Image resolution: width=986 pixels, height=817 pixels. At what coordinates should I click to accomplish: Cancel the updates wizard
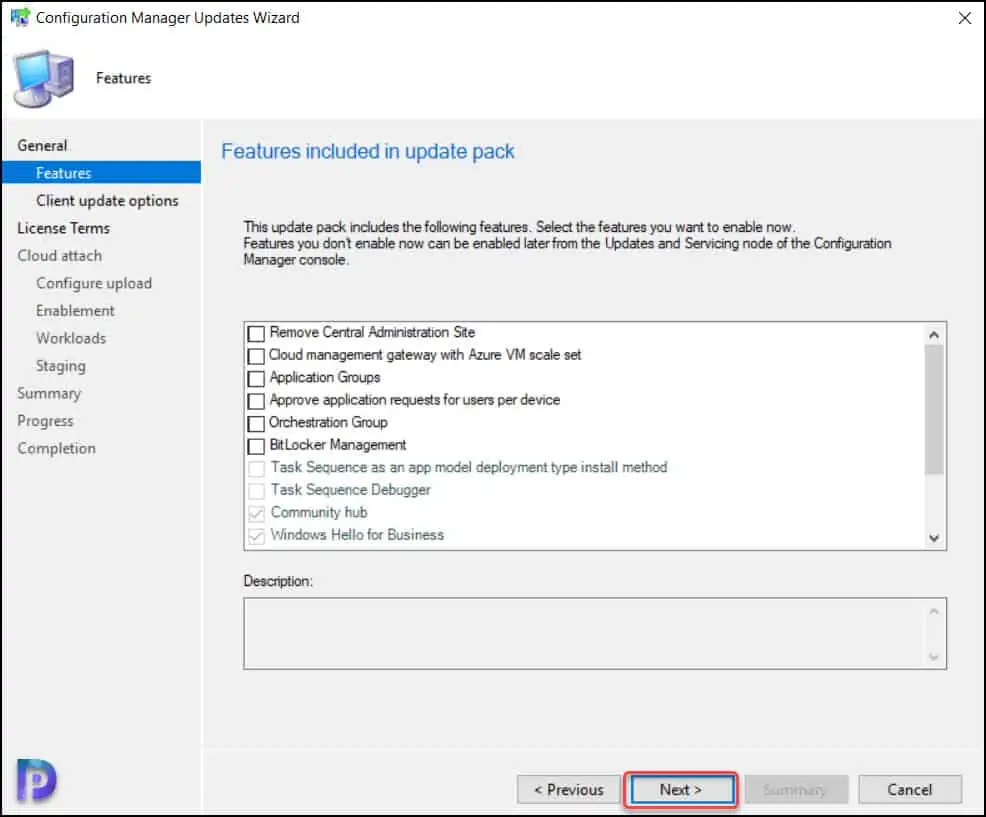point(910,789)
